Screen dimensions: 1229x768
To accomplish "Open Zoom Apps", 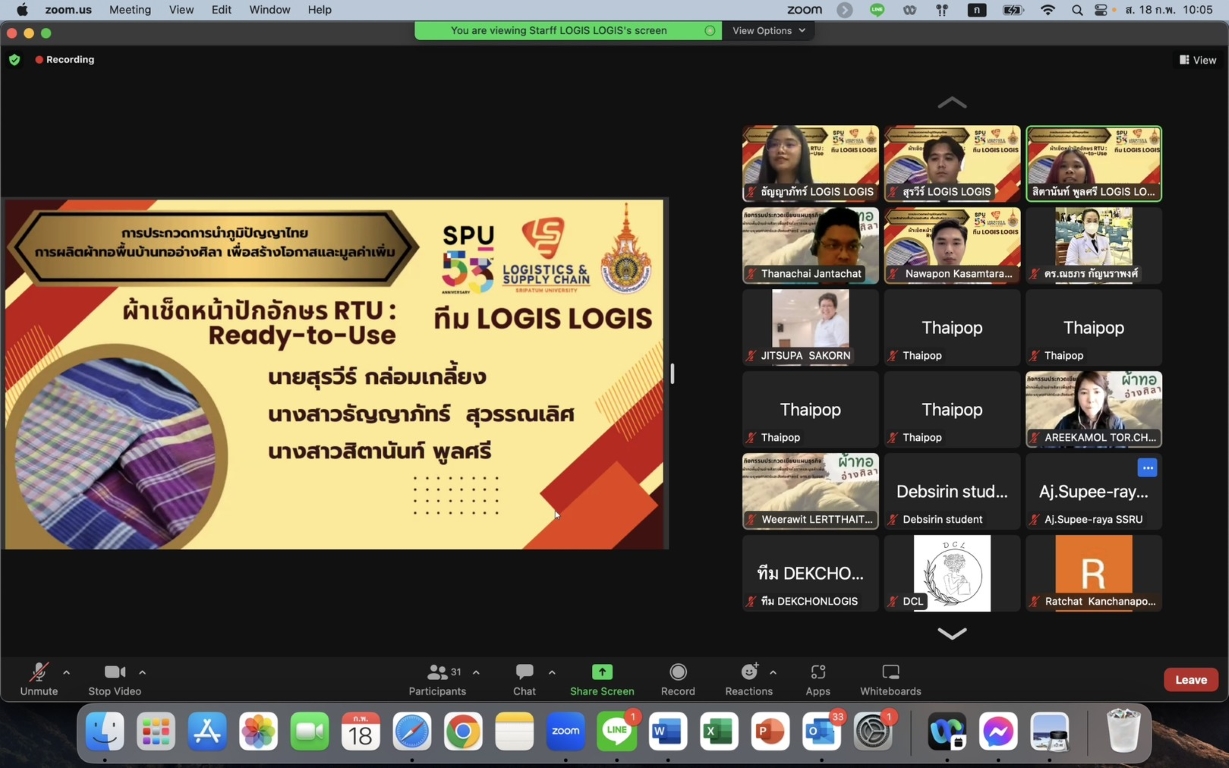I will [x=818, y=679].
